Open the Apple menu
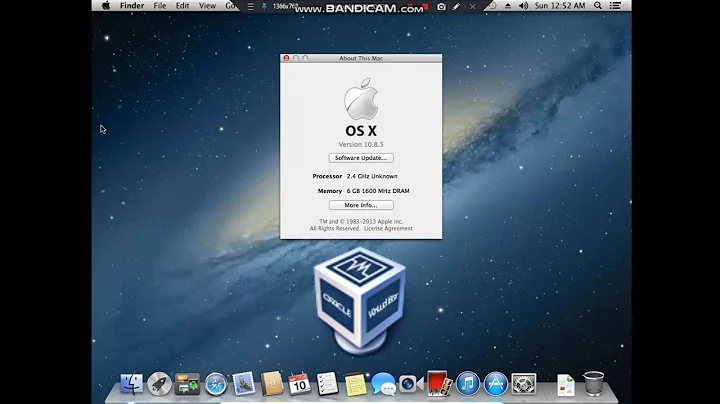The height and width of the screenshot is (404, 720). [x=106, y=6]
